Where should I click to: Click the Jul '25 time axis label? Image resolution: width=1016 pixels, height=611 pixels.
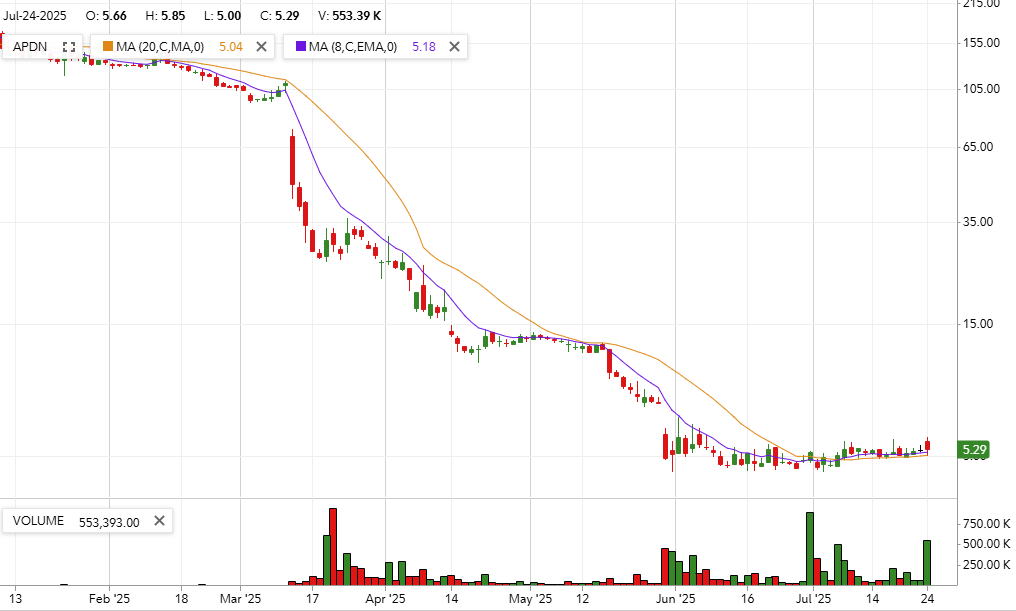click(813, 599)
